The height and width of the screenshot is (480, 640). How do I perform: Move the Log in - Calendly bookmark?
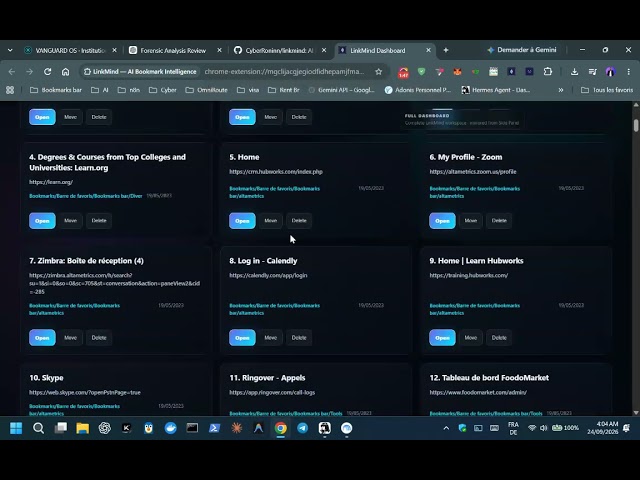[x=270, y=338]
